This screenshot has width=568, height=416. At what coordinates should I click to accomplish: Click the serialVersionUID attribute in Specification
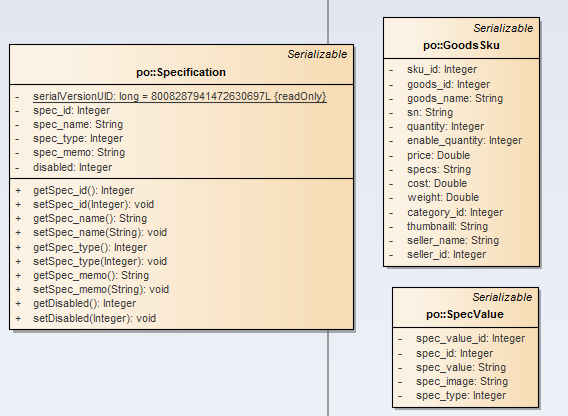pyautogui.click(x=180, y=96)
